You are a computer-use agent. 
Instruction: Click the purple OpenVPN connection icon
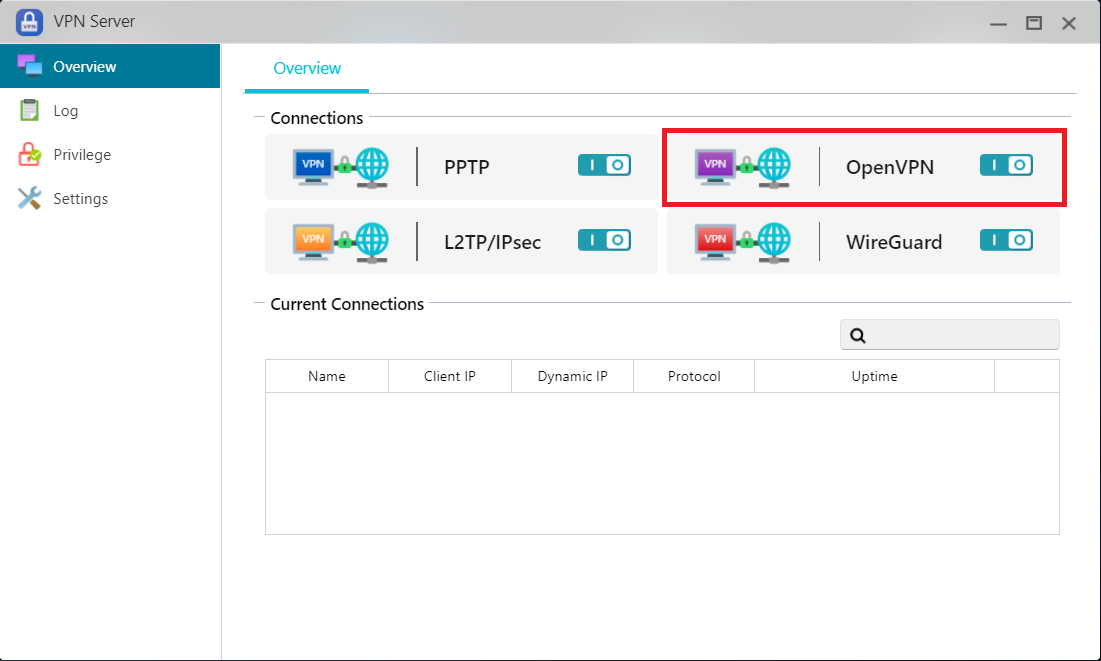coord(742,168)
